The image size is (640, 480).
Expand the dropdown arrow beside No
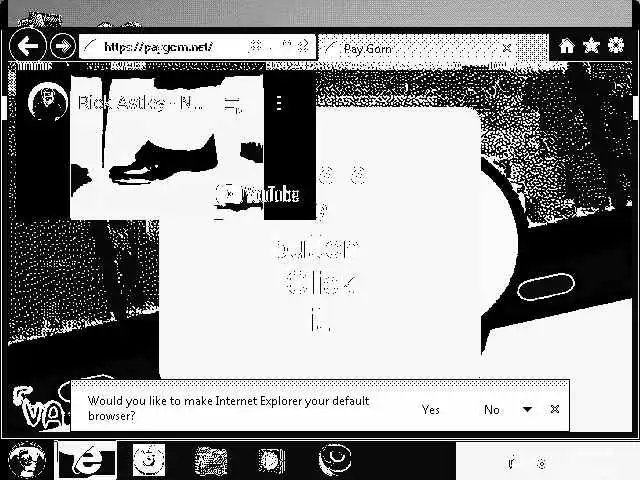coord(527,409)
